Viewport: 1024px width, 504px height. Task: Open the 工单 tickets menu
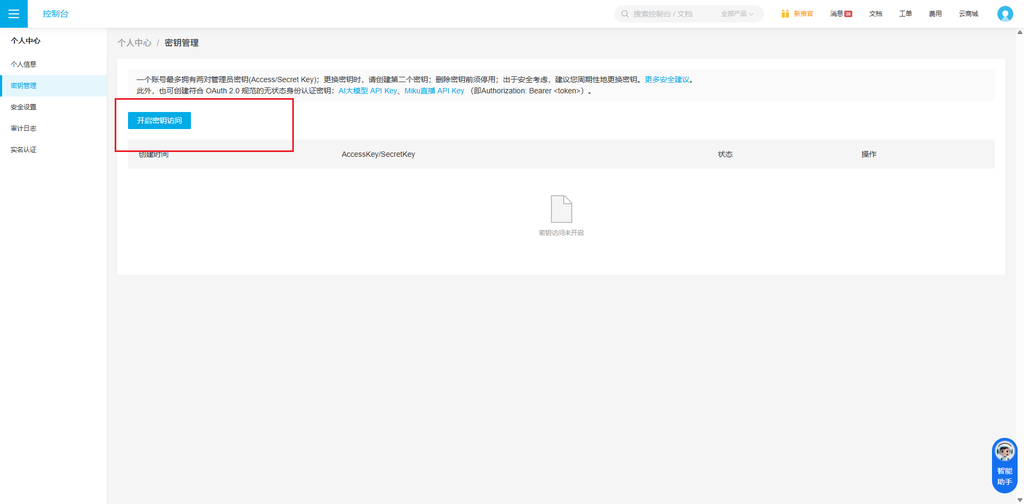906,14
